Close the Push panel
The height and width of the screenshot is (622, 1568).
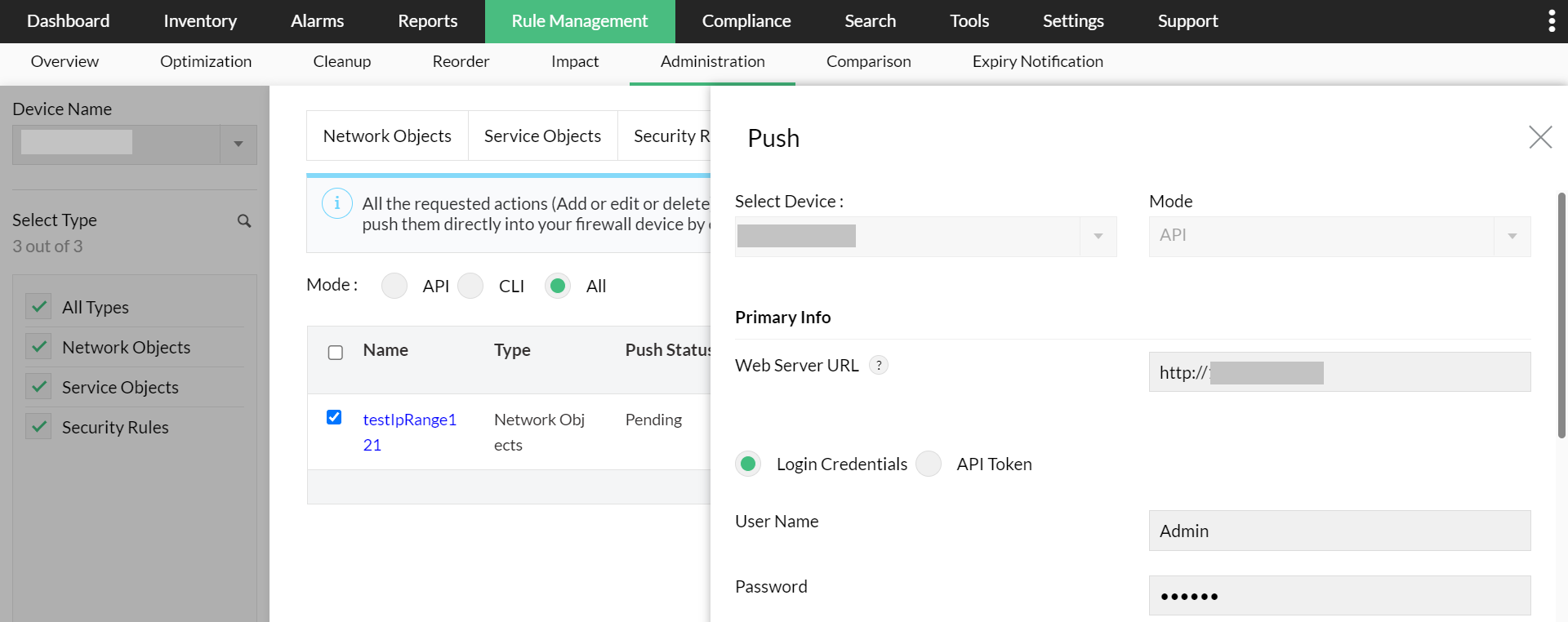[x=1540, y=137]
